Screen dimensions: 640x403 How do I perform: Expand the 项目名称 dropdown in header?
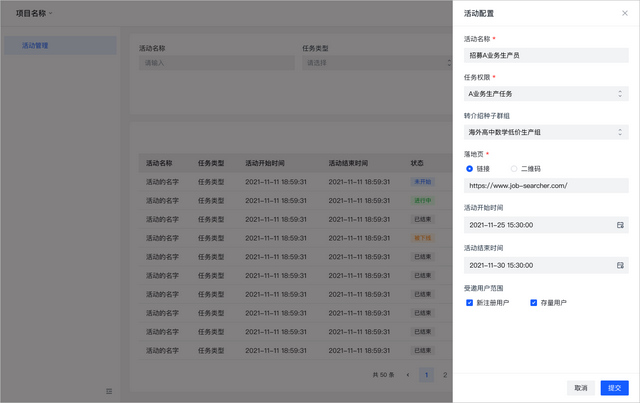tap(34, 13)
